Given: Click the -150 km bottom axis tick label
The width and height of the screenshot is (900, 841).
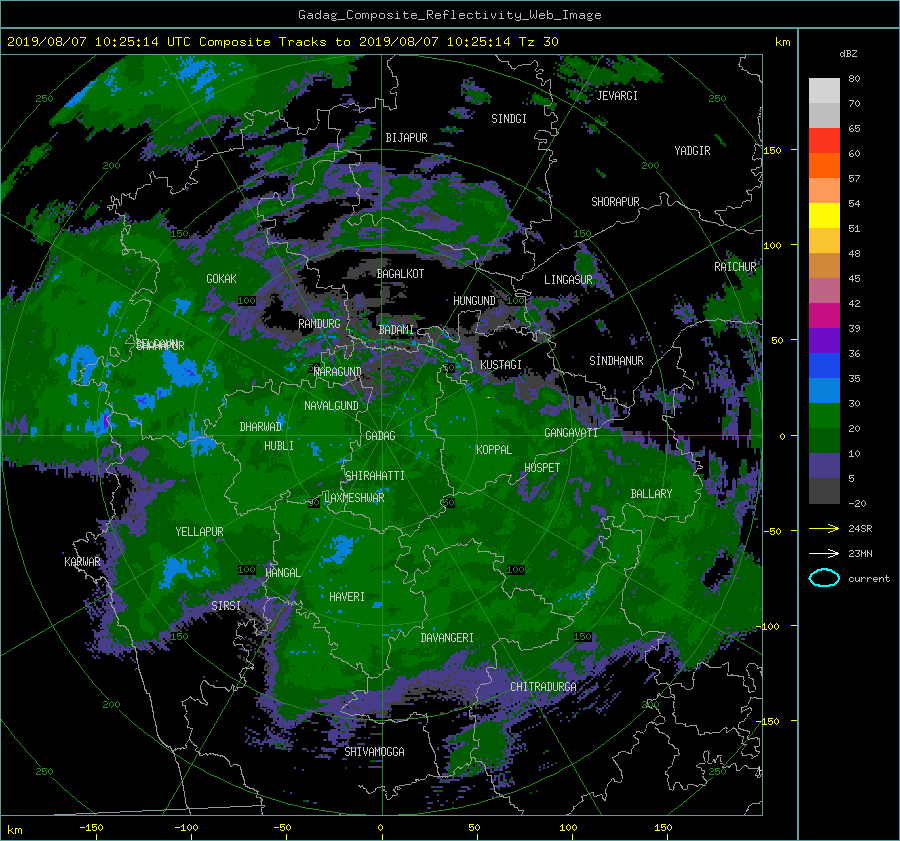Looking at the screenshot, I should pyautogui.click(x=91, y=828).
